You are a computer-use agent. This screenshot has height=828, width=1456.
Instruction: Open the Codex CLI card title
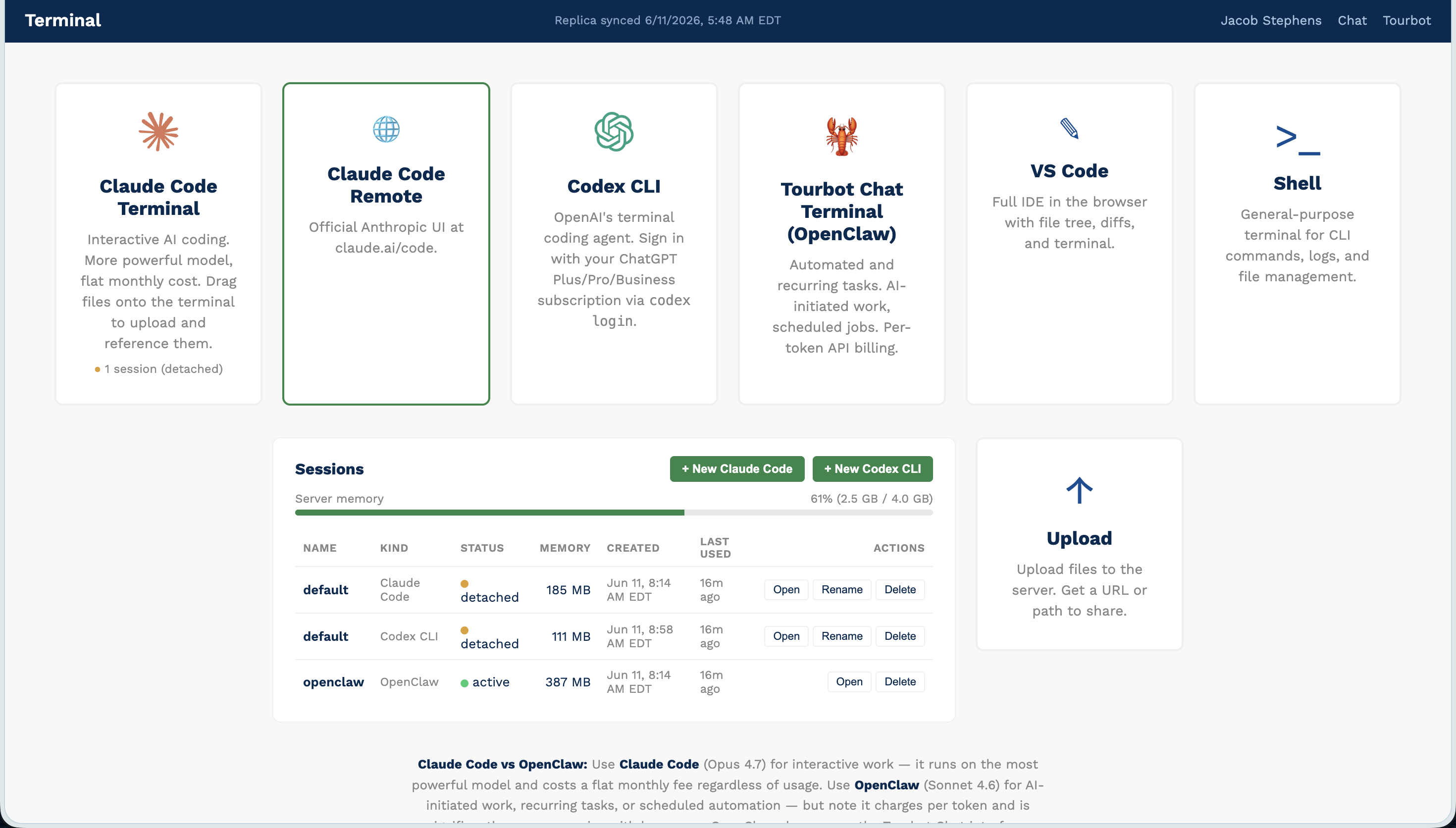coord(614,186)
